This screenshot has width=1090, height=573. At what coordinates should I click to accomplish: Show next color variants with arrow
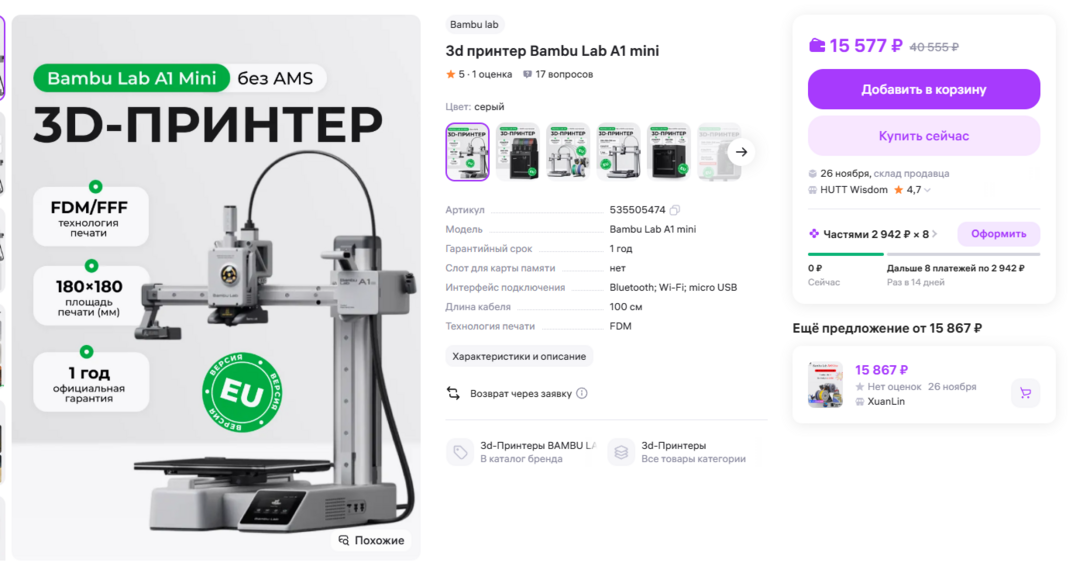tap(741, 152)
